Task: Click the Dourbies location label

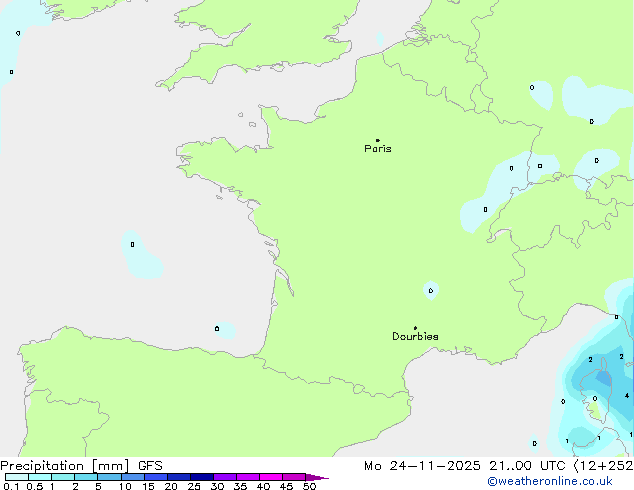Action: pos(415,336)
